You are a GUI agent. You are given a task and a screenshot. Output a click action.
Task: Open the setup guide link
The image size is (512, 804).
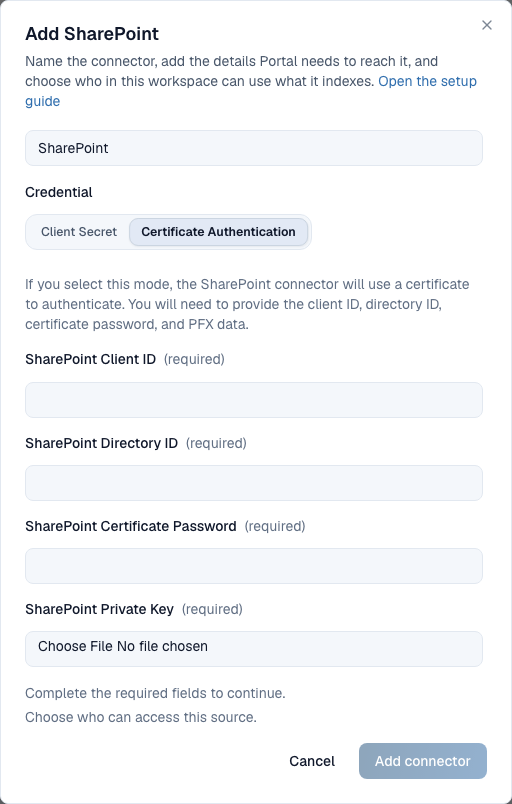coord(427,81)
